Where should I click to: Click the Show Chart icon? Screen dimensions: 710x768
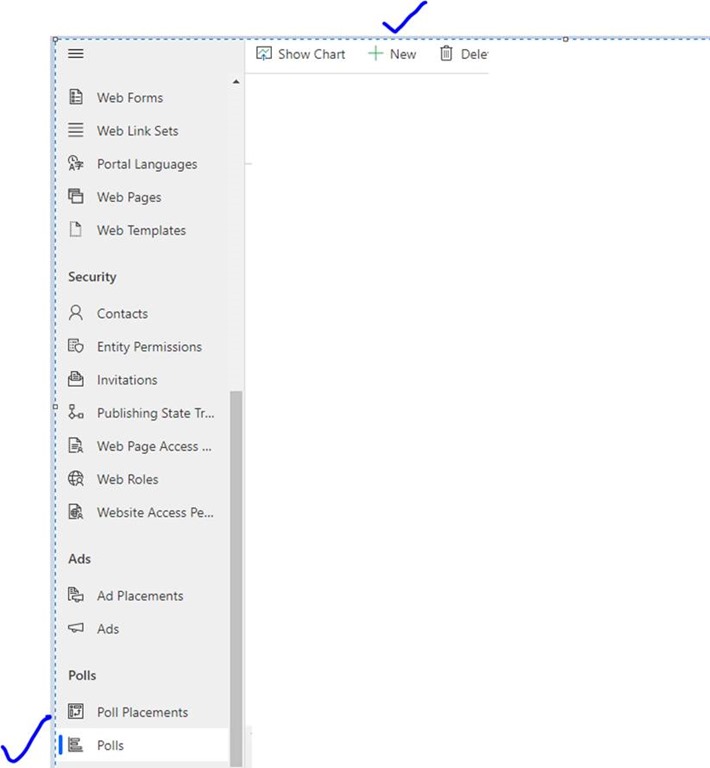click(265, 54)
